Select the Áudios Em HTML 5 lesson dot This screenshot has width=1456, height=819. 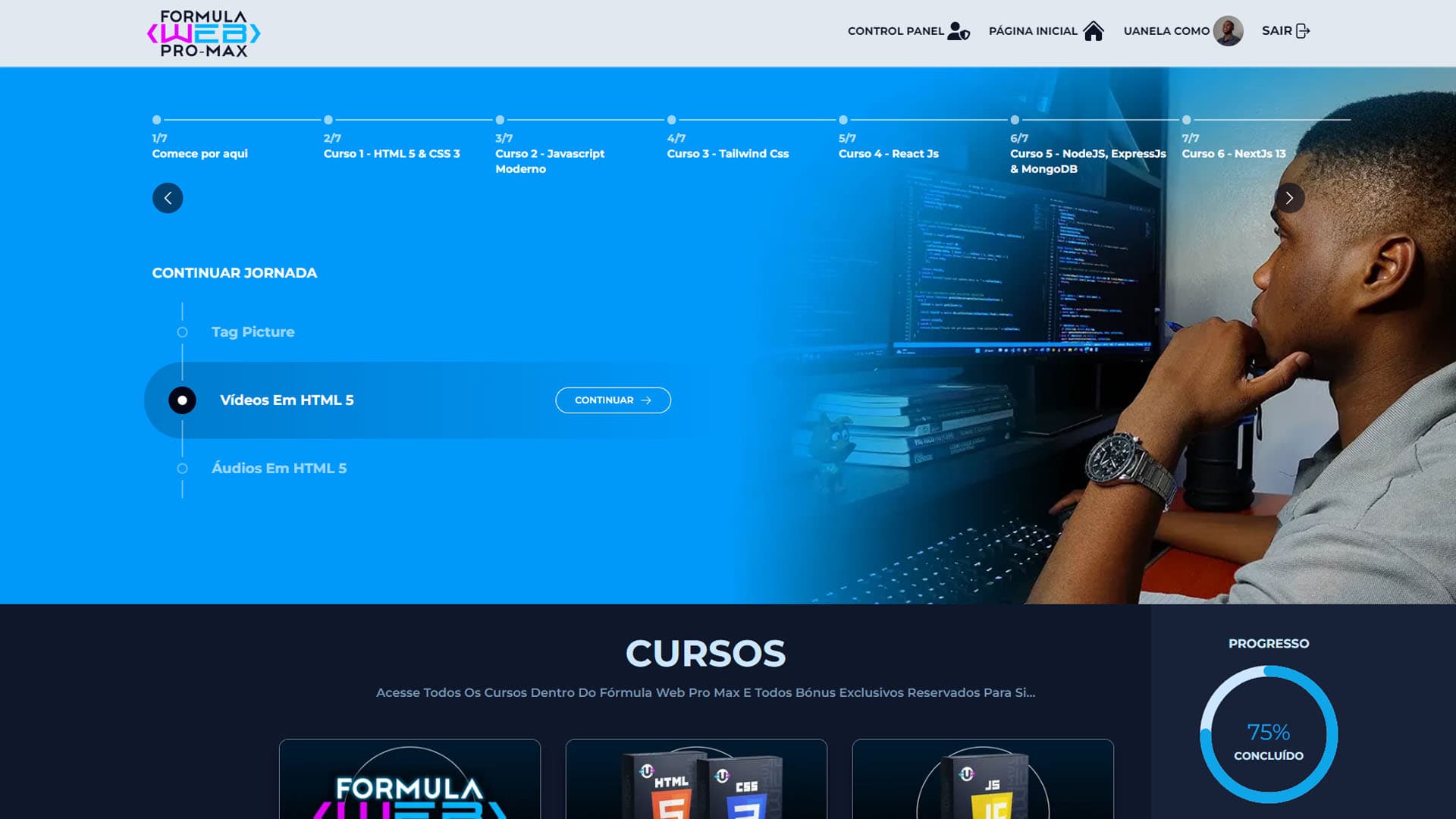[x=182, y=469]
